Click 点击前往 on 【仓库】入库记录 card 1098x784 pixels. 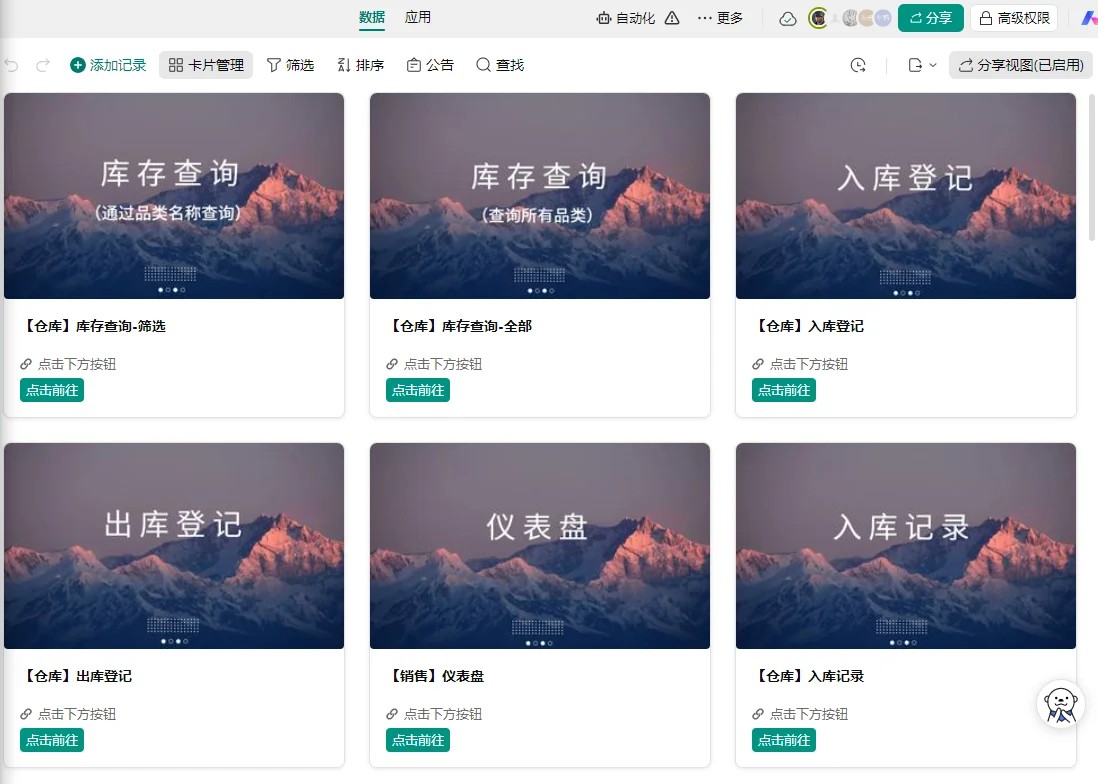(784, 740)
